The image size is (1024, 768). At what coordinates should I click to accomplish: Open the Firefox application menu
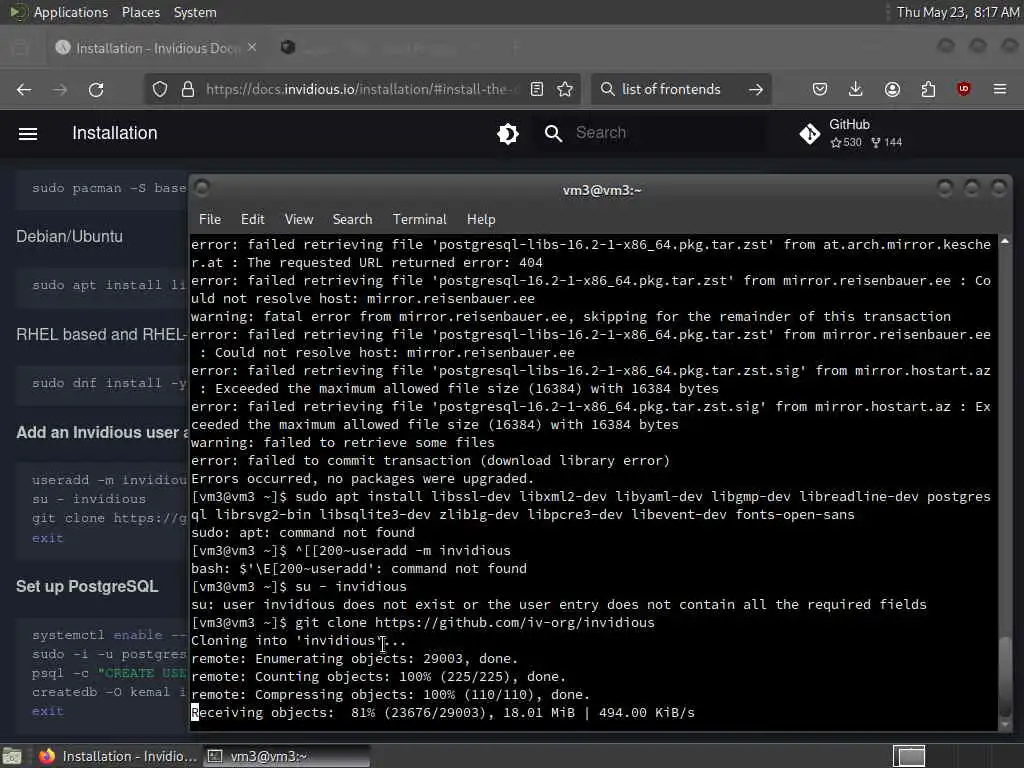pos(1000,89)
